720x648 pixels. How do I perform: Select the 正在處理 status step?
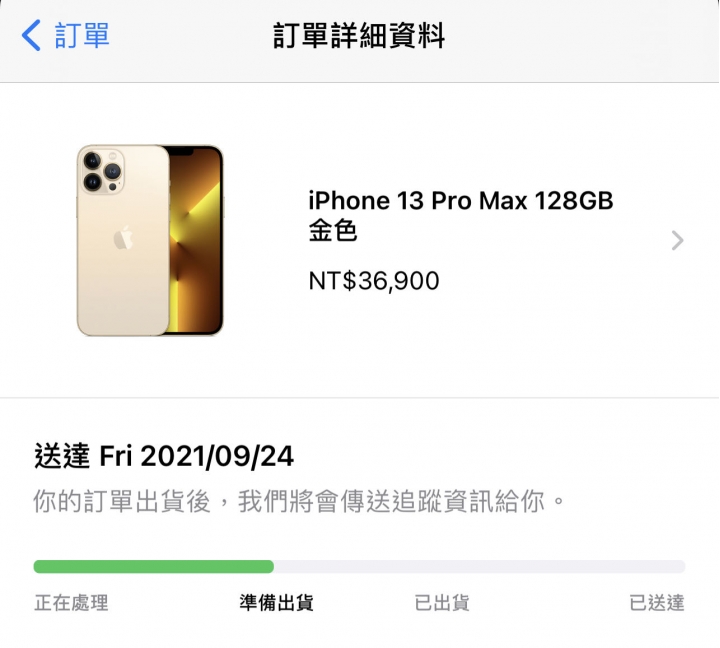pos(71,603)
